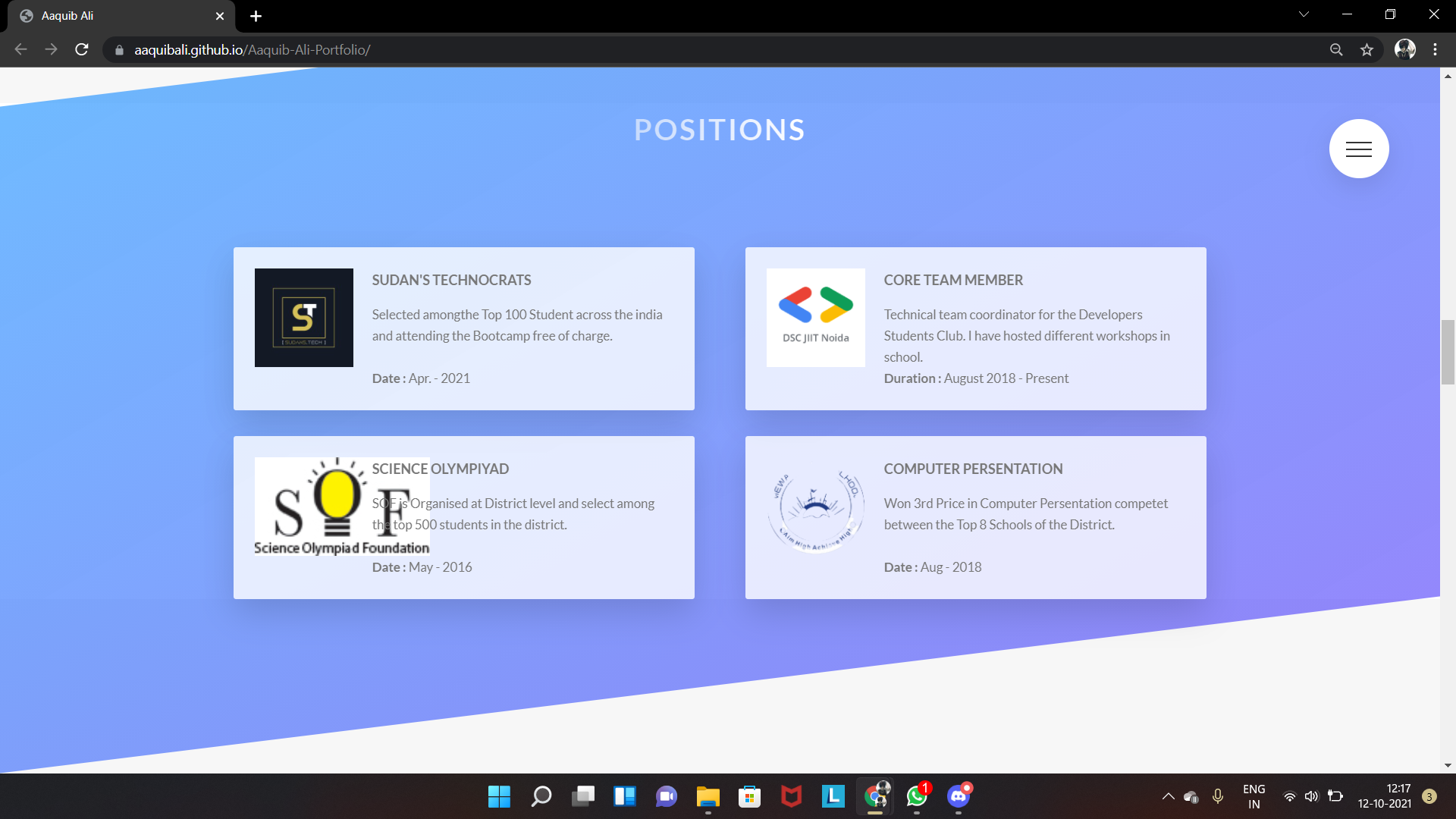This screenshot has height=819, width=1456.
Task: Reload the page with refresh icon
Action: (x=82, y=50)
